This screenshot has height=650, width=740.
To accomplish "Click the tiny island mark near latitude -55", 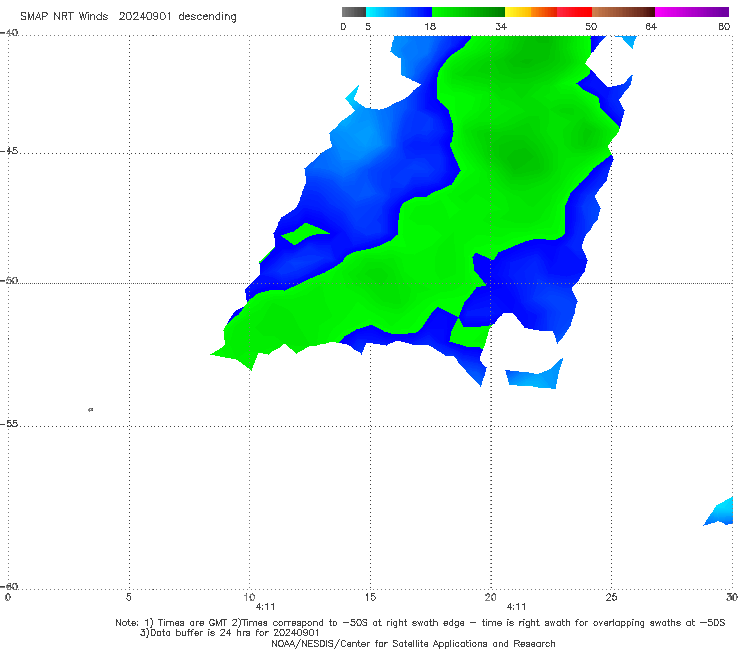I will coord(91,409).
